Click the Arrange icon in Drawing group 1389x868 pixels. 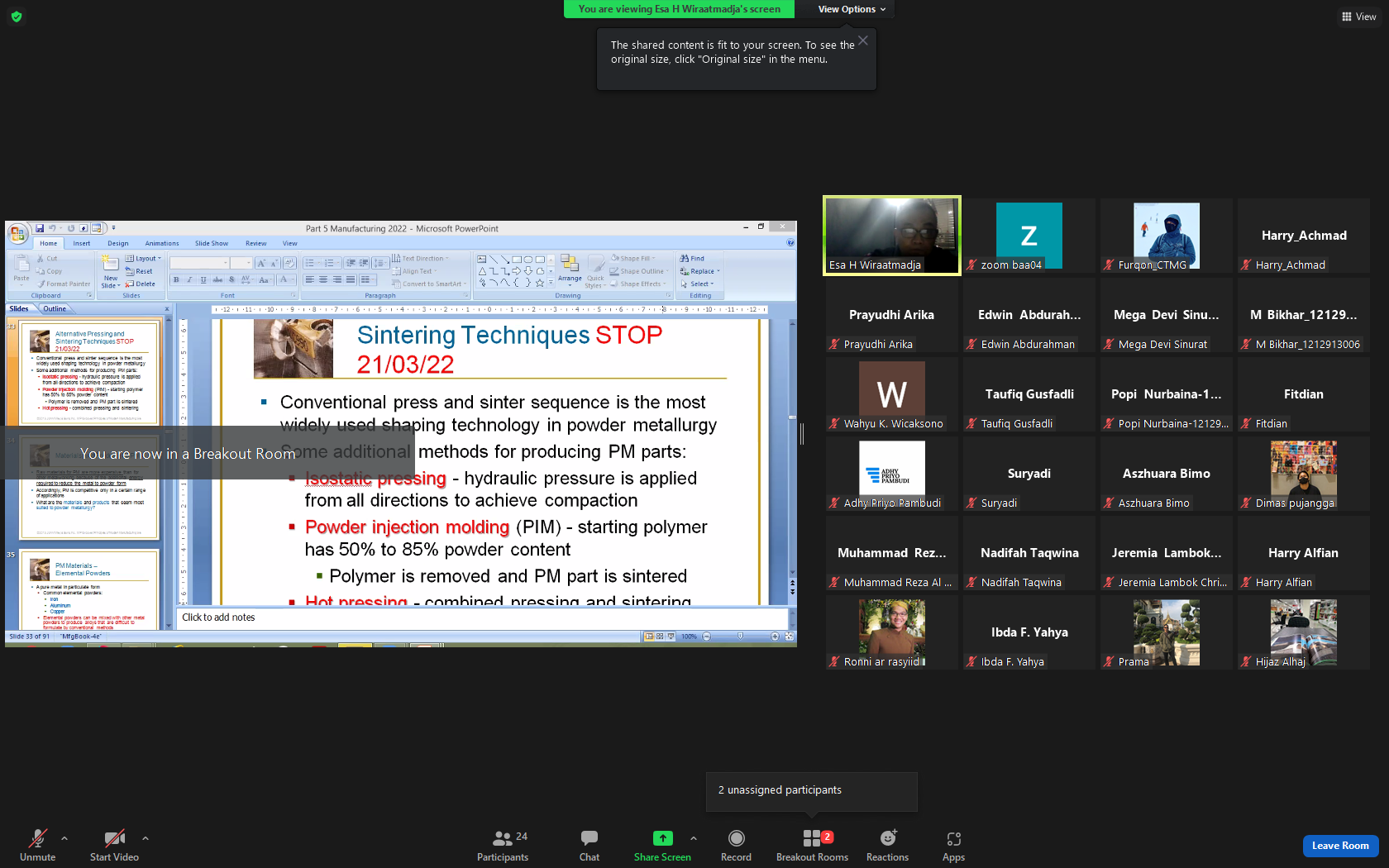tap(570, 264)
